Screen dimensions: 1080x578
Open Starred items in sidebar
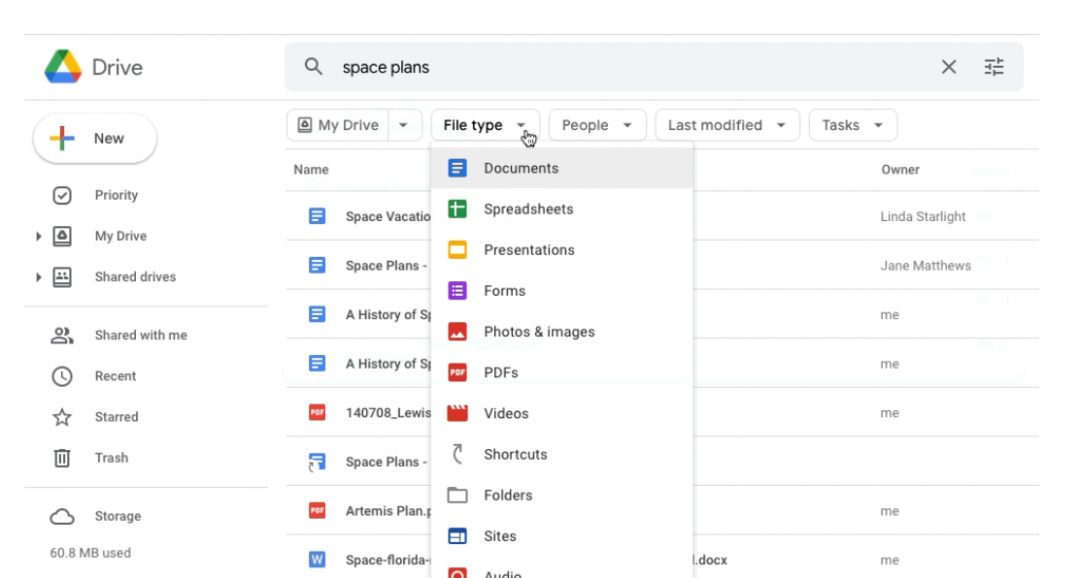coord(116,417)
